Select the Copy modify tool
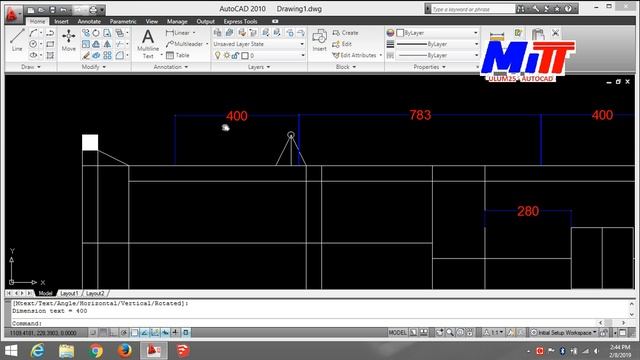This screenshot has width=640, height=360. point(85,33)
